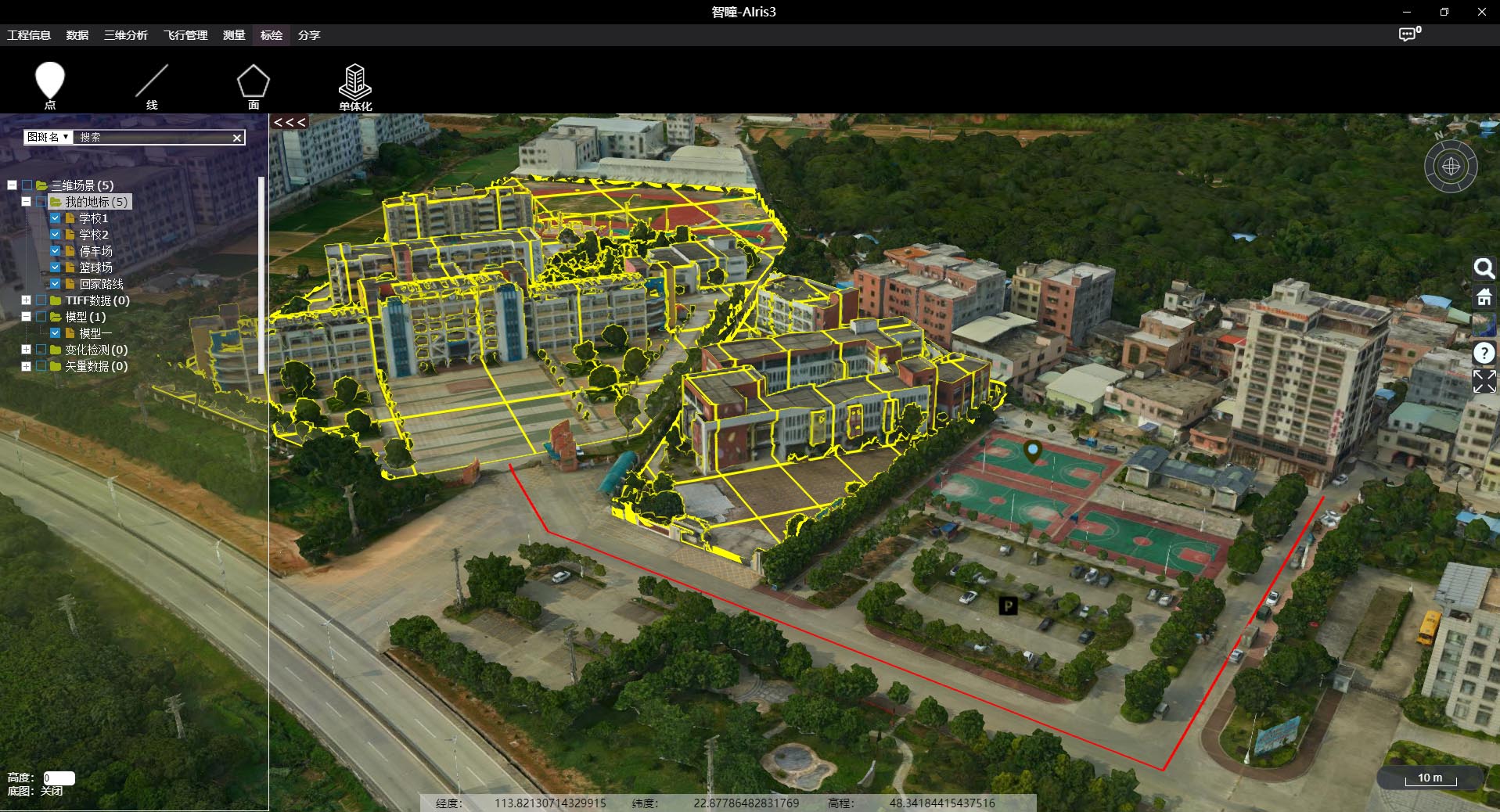Click the 模型一 item file icon
This screenshot has height=812, width=1500.
click(x=70, y=333)
